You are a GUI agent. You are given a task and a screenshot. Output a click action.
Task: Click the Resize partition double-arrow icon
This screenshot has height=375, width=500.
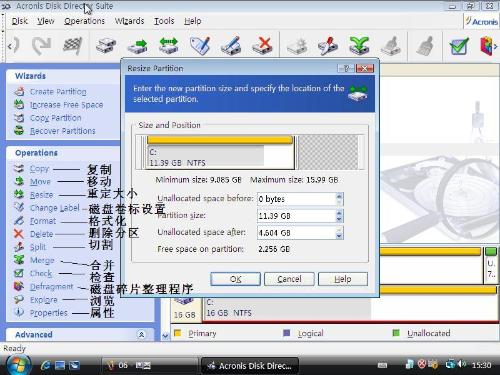(x=168, y=45)
